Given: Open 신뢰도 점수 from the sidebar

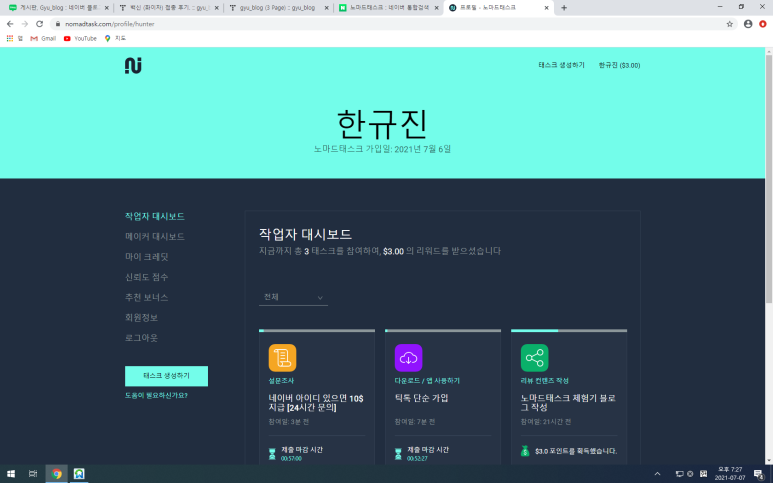Looking at the screenshot, I should [146, 277].
